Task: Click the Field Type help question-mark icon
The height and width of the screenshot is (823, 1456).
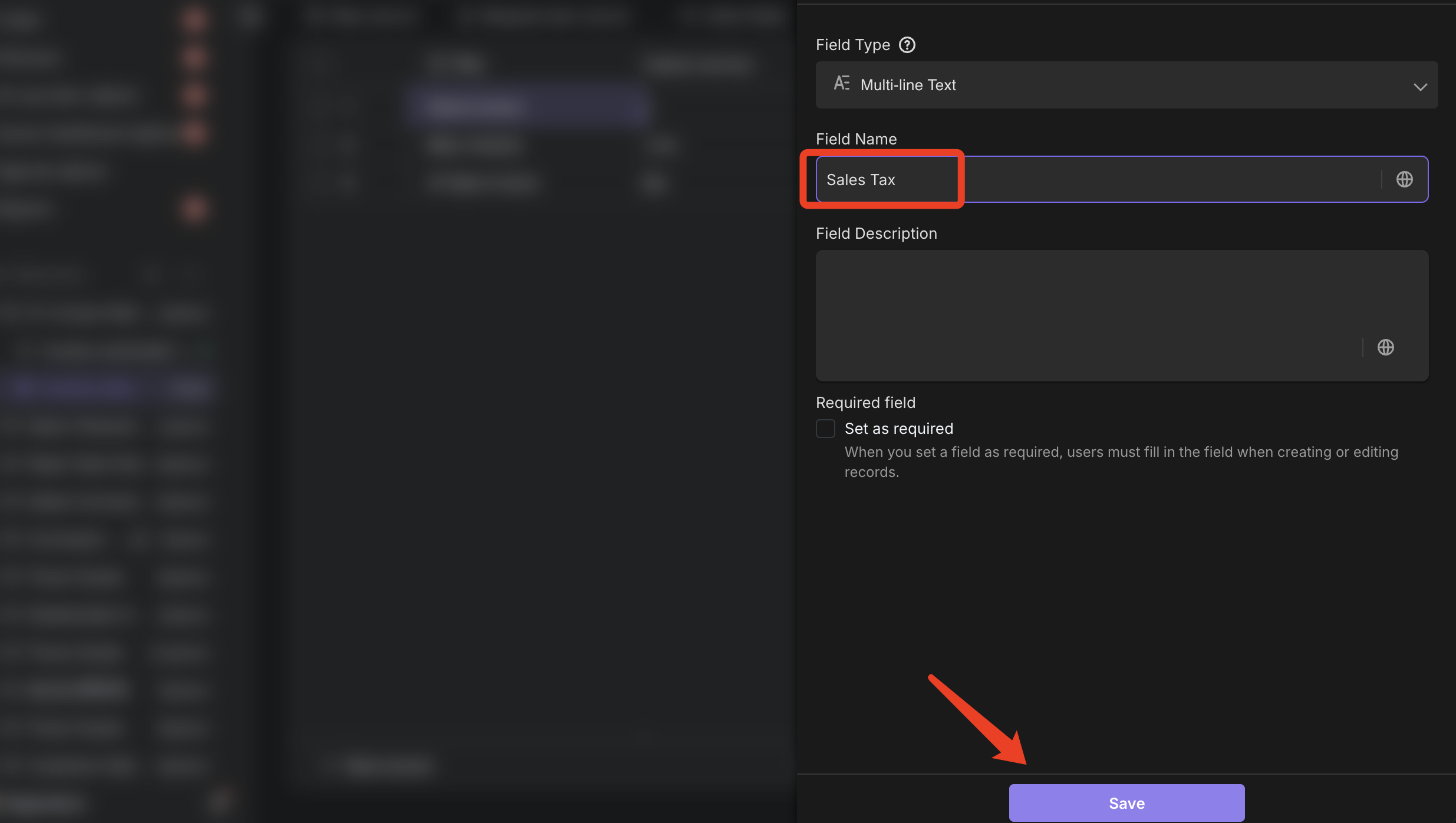Action: click(907, 45)
